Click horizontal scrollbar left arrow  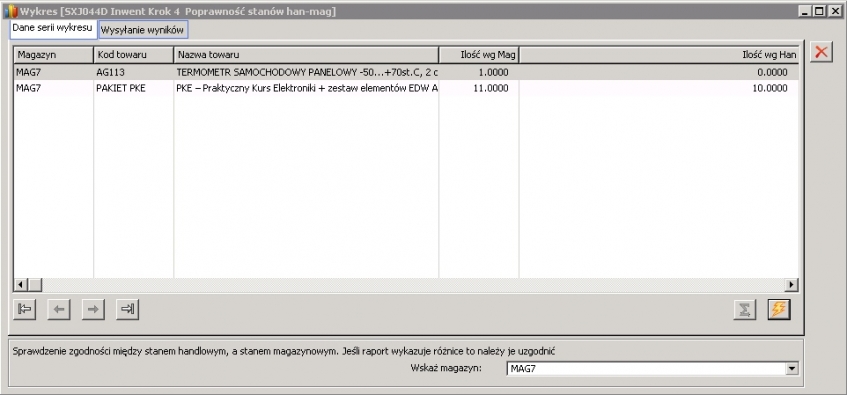point(21,284)
